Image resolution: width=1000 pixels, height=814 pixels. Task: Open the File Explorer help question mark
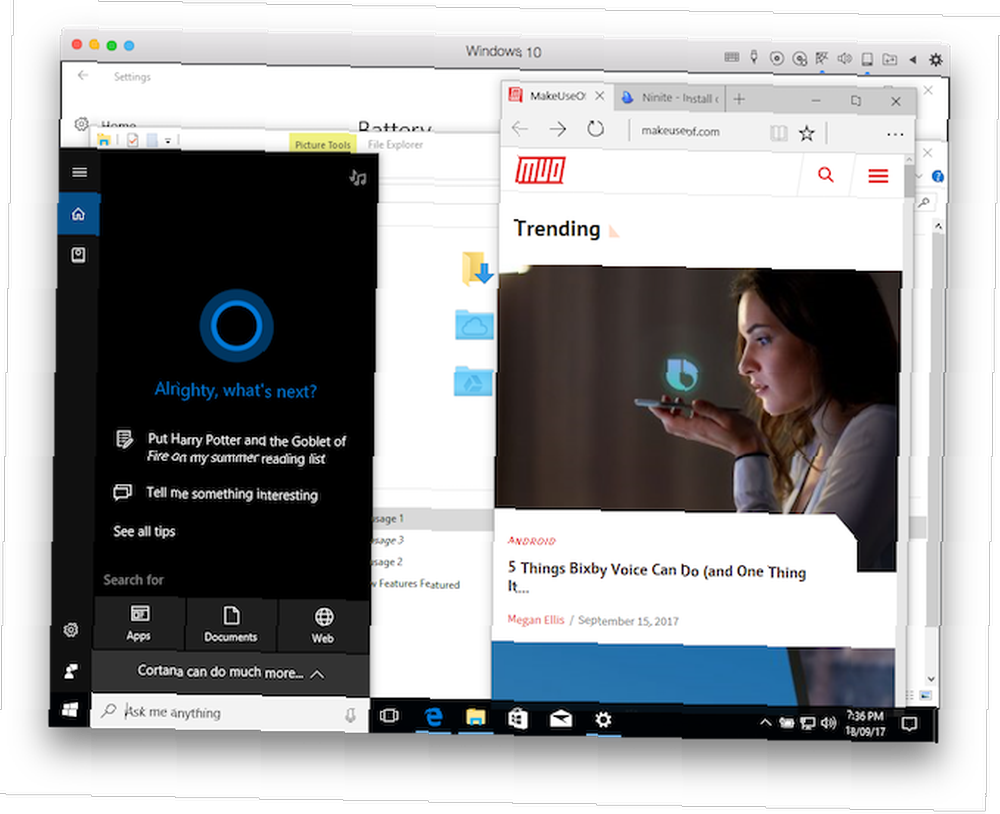(938, 177)
